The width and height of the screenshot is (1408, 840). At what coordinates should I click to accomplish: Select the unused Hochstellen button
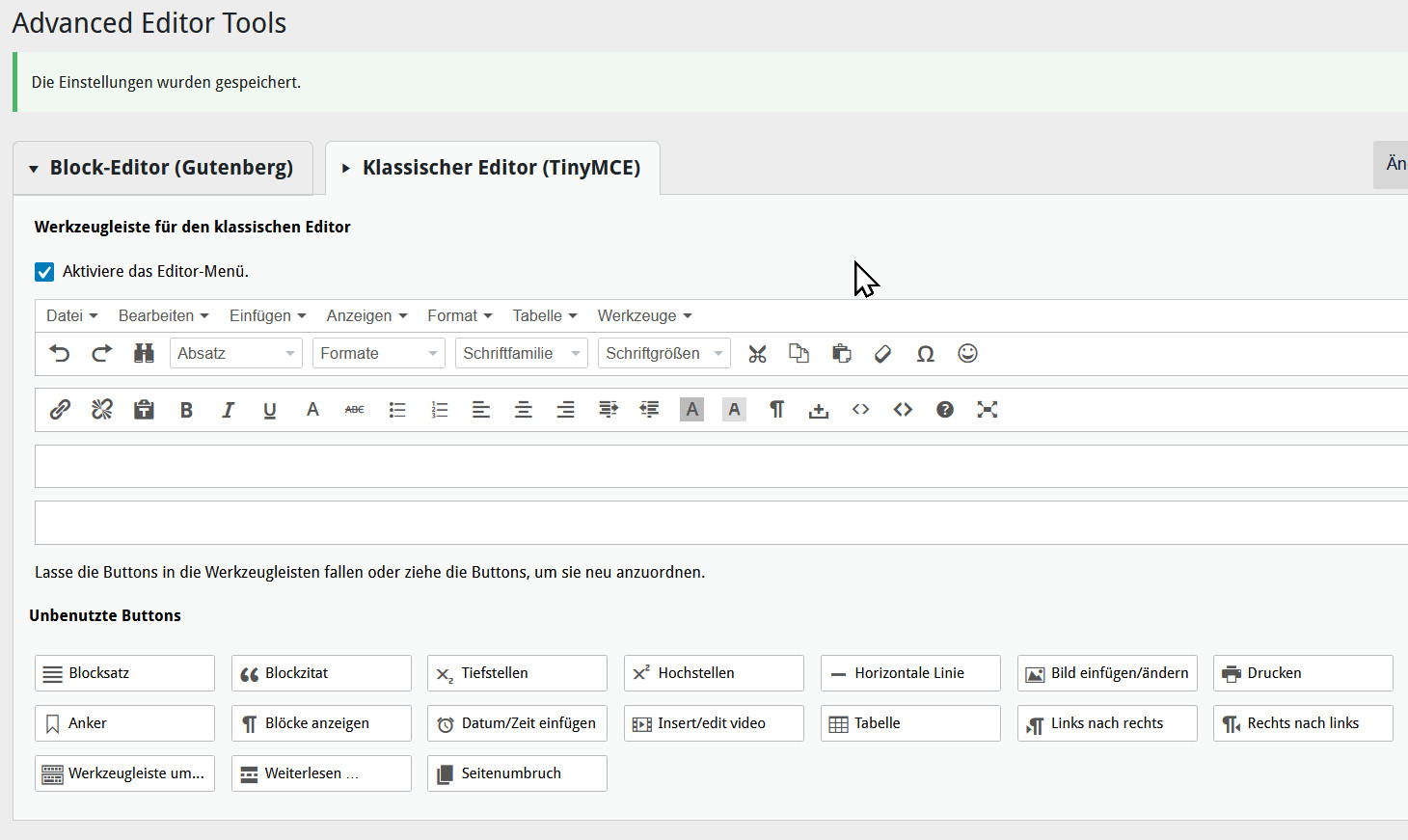coord(714,673)
